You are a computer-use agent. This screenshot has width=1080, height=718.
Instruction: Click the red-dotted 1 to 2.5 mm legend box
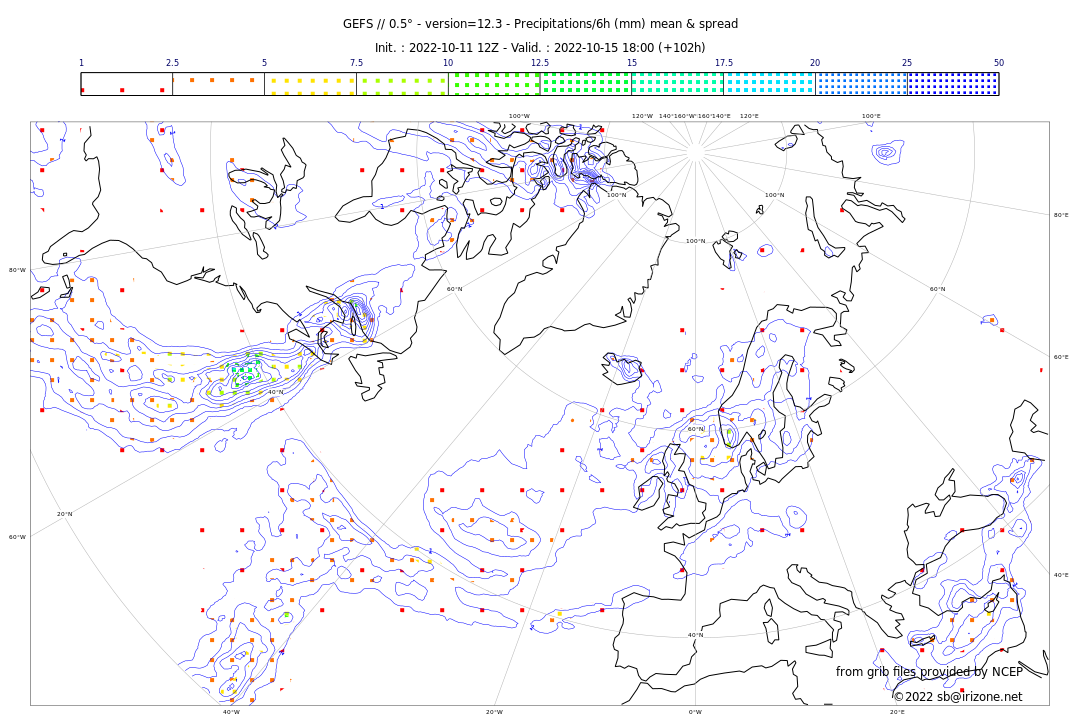tap(127, 84)
